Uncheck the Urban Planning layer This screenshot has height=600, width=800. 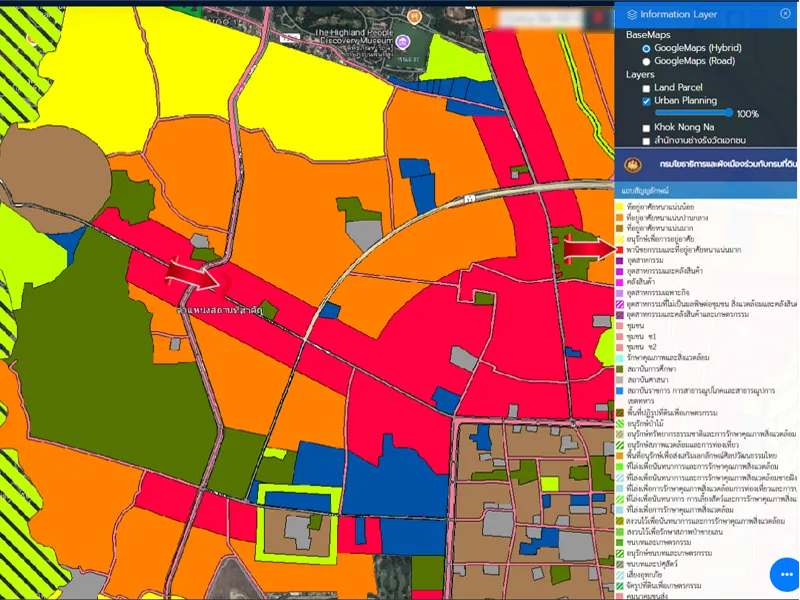tap(646, 101)
